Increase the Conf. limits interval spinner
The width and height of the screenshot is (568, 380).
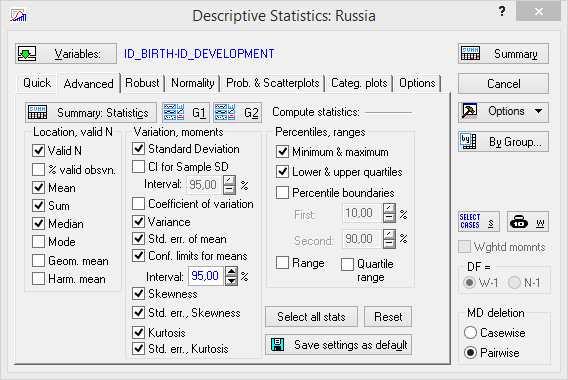click(231, 271)
